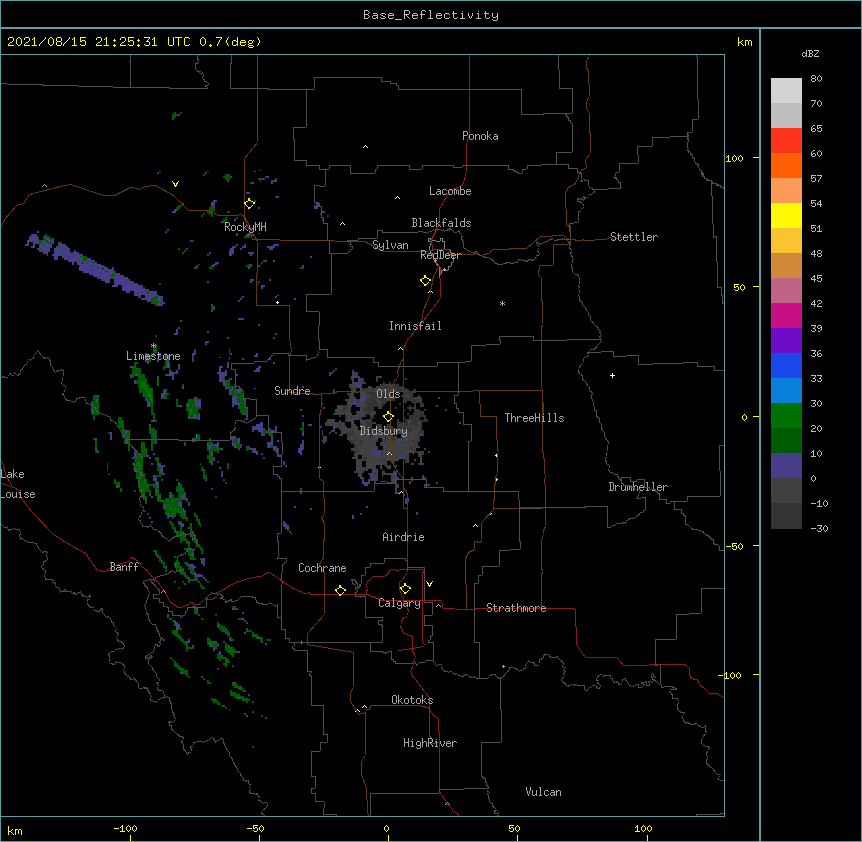Click the Olds town label
The height and width of the screenshot is (842, 862).
click(388, 394)
